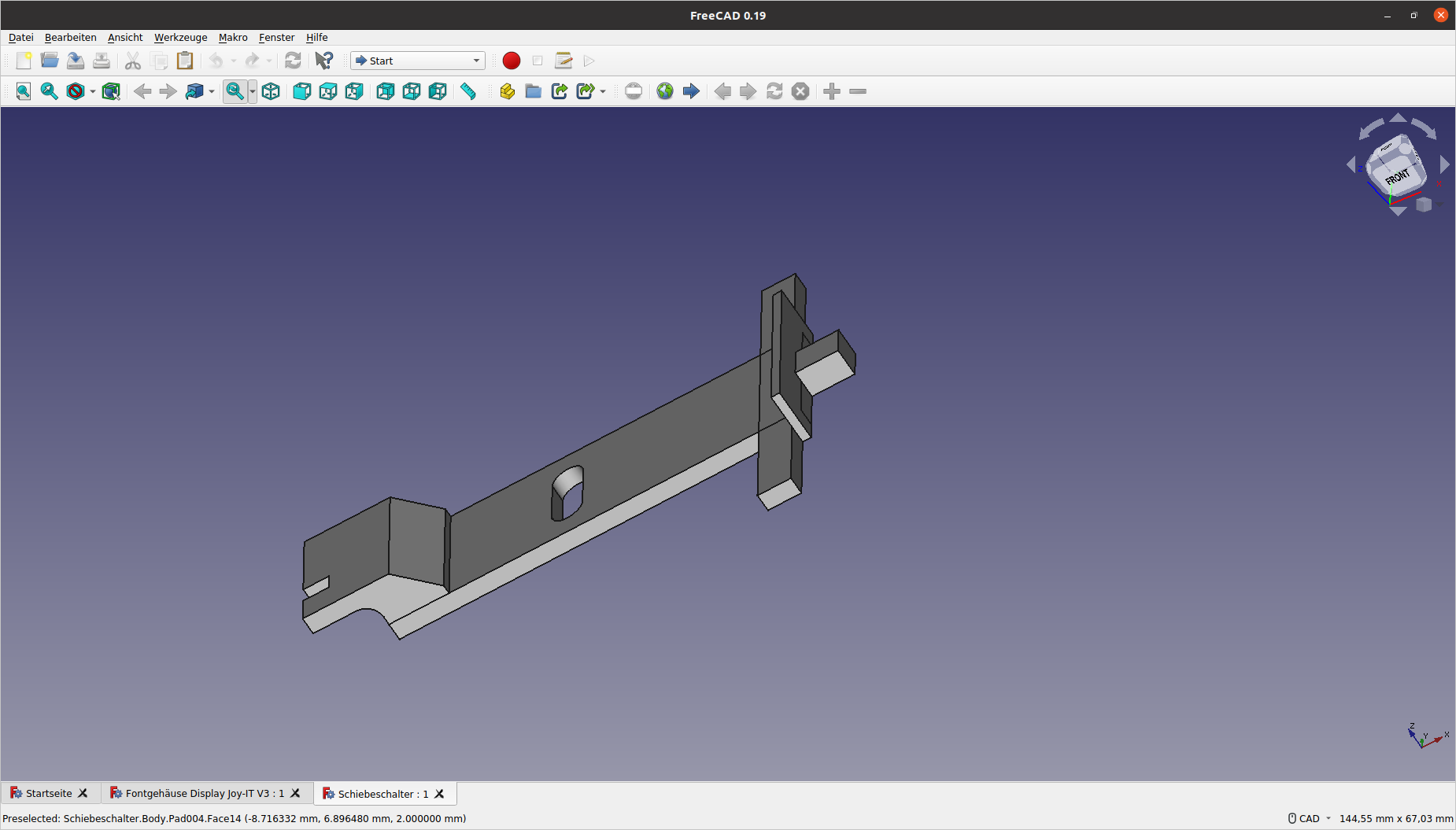Toggle the zoom sync view button

235,91
